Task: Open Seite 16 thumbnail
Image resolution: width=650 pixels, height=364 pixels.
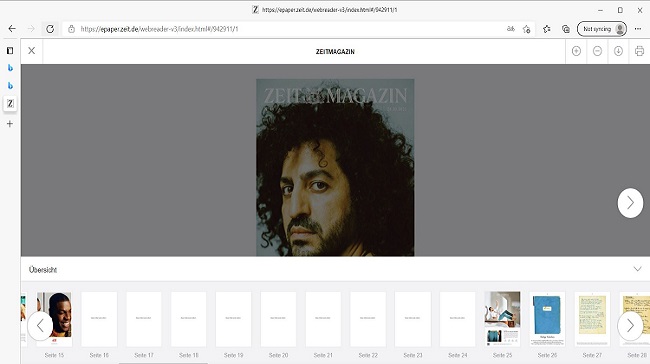Action: (99, 319)
